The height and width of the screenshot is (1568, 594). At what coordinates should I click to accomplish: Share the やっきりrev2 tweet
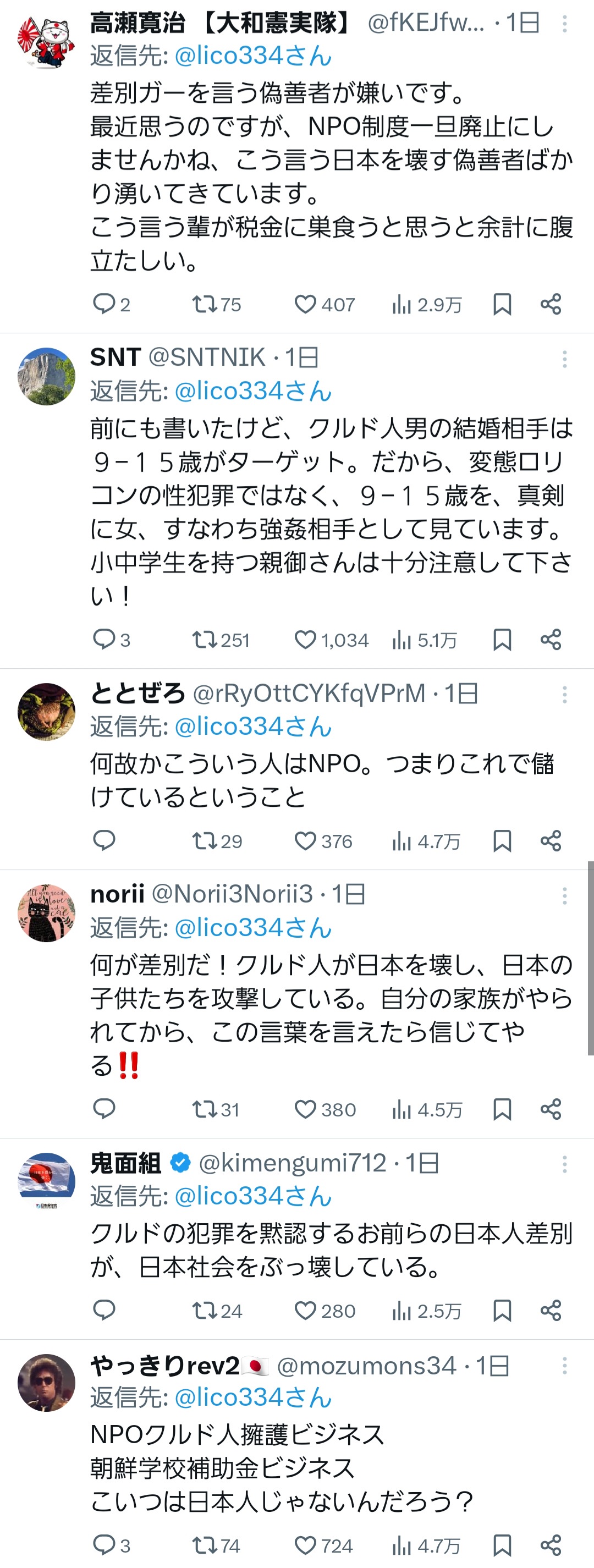(x=551, y=1545)
